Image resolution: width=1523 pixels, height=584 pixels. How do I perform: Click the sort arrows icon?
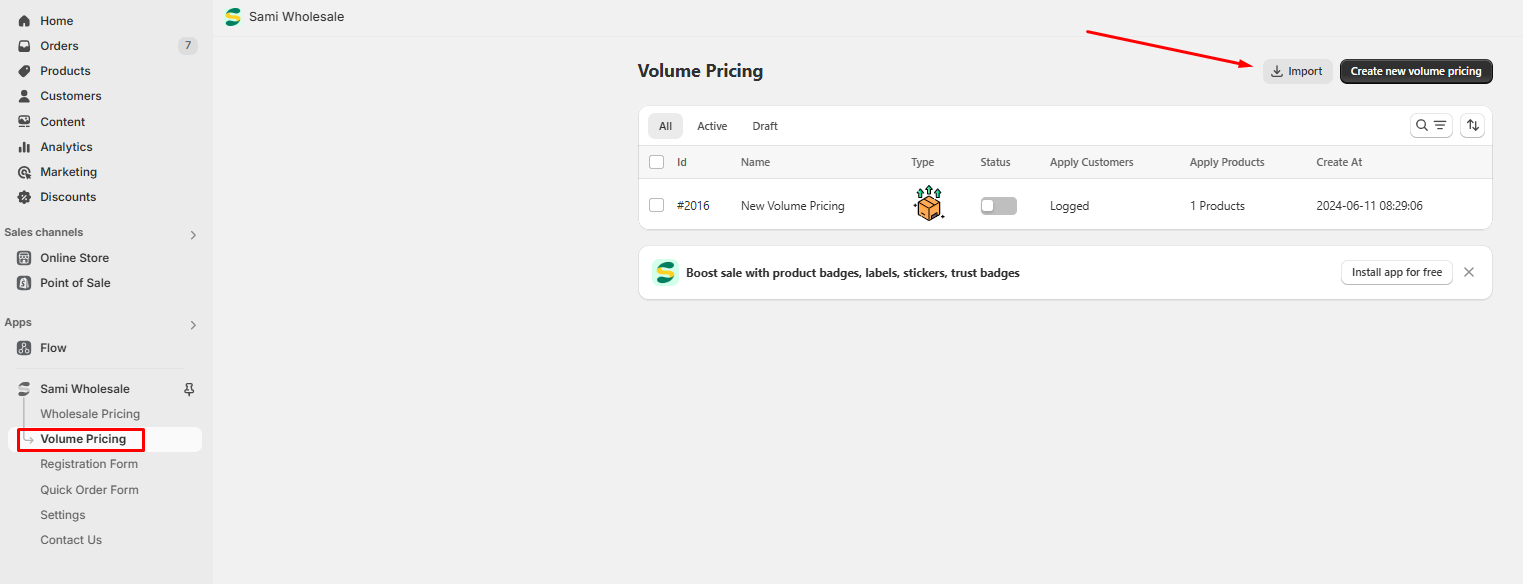tap(1472, 126)
